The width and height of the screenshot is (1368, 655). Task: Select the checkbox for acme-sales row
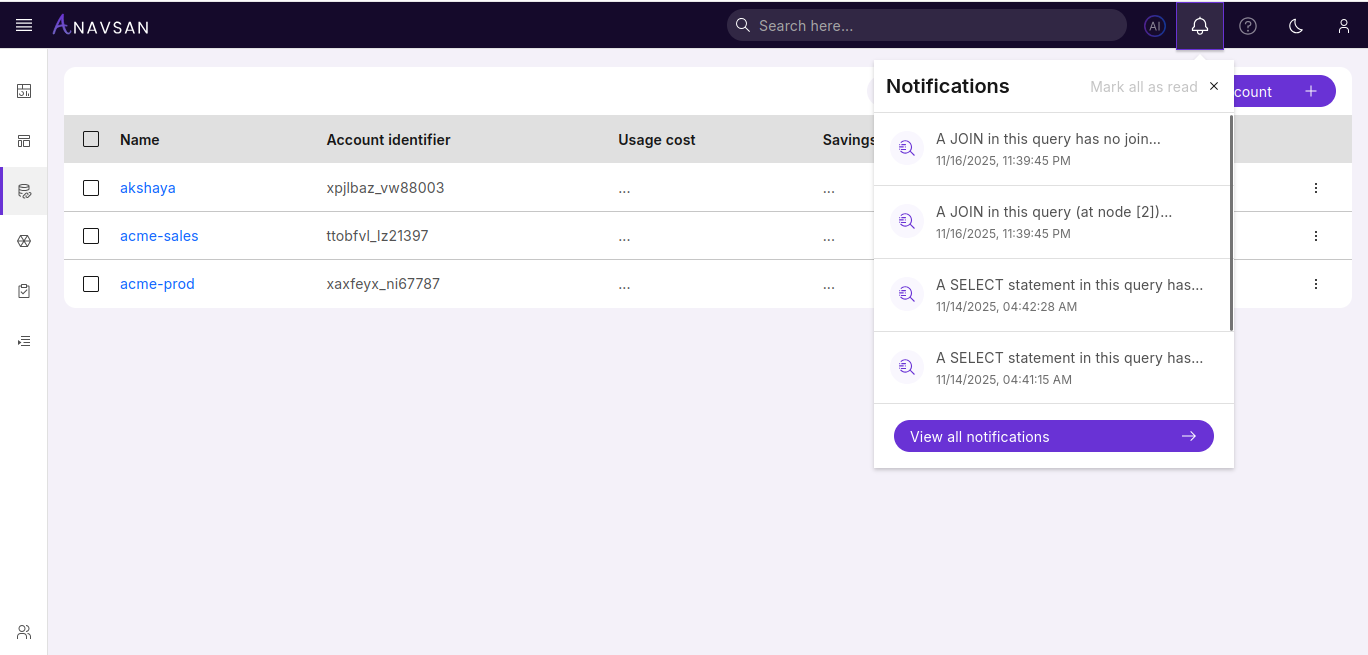pyautogui.click(x=91, y=236)
